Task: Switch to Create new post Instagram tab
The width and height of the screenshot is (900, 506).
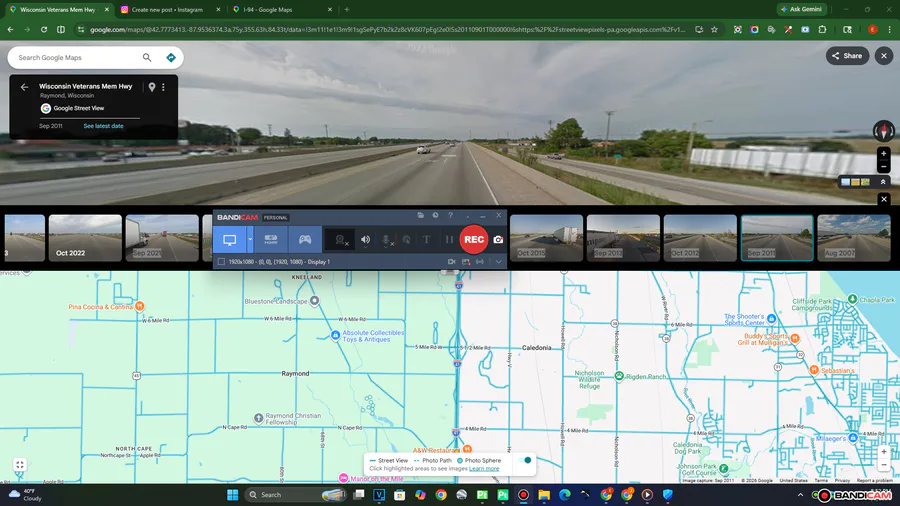Action: [170, 10]
